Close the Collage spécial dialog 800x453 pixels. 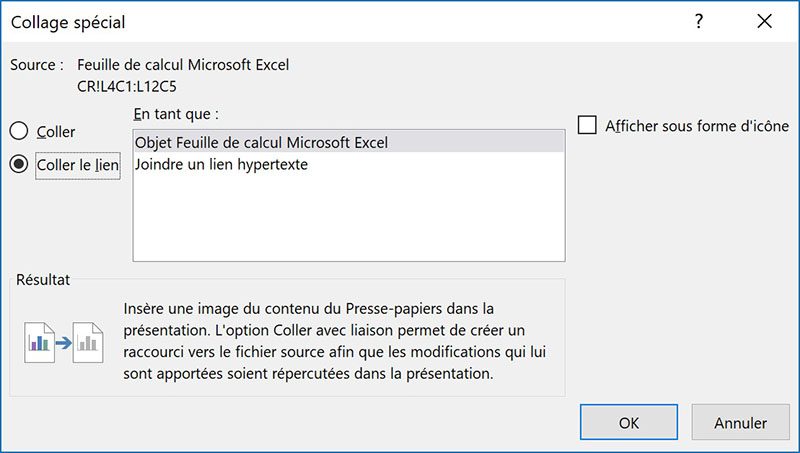pos(765,21)
